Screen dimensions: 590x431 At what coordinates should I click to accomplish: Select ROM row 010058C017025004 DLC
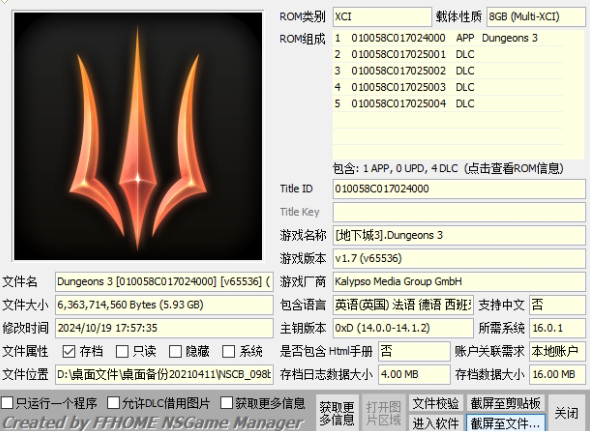point(448,104)
